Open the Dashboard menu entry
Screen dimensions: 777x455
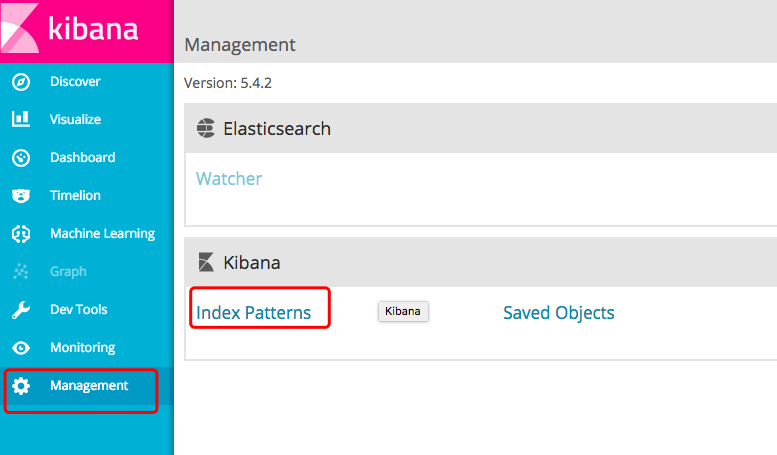(82, 158)
